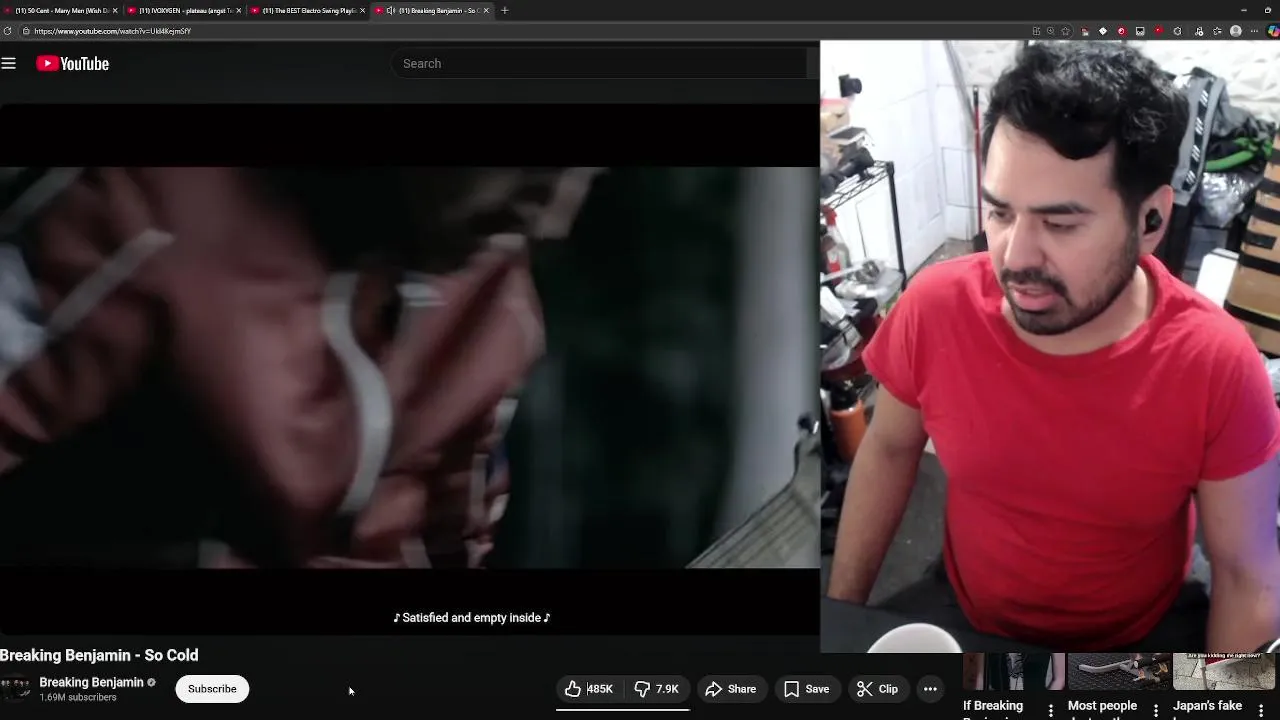Viewport: 1280px width, 720px height.
Task: Create a Clip from the video
Action: [878, 689]
